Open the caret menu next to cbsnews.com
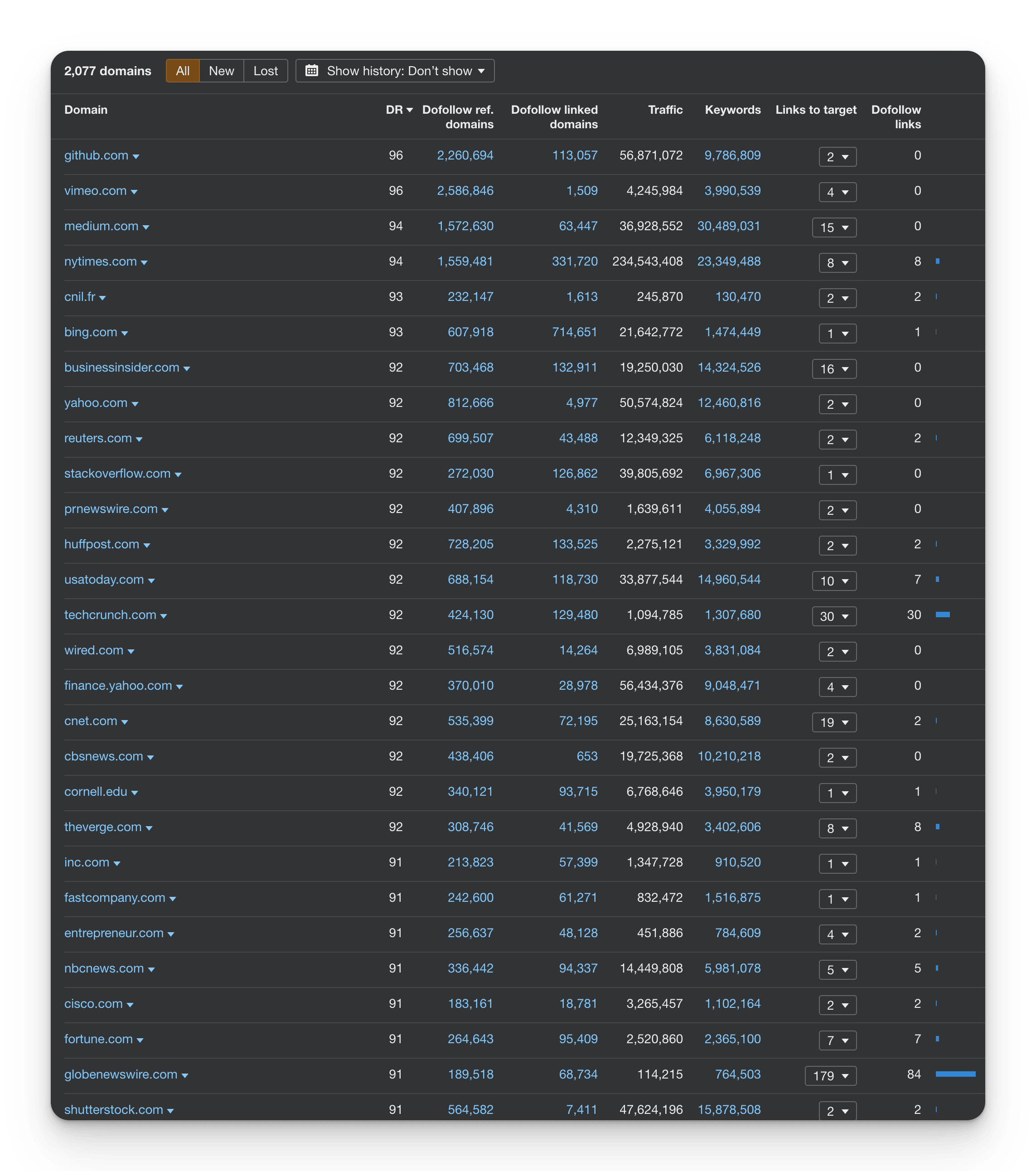Screen dimensions: 1036x1171 [x=151, y=757]
